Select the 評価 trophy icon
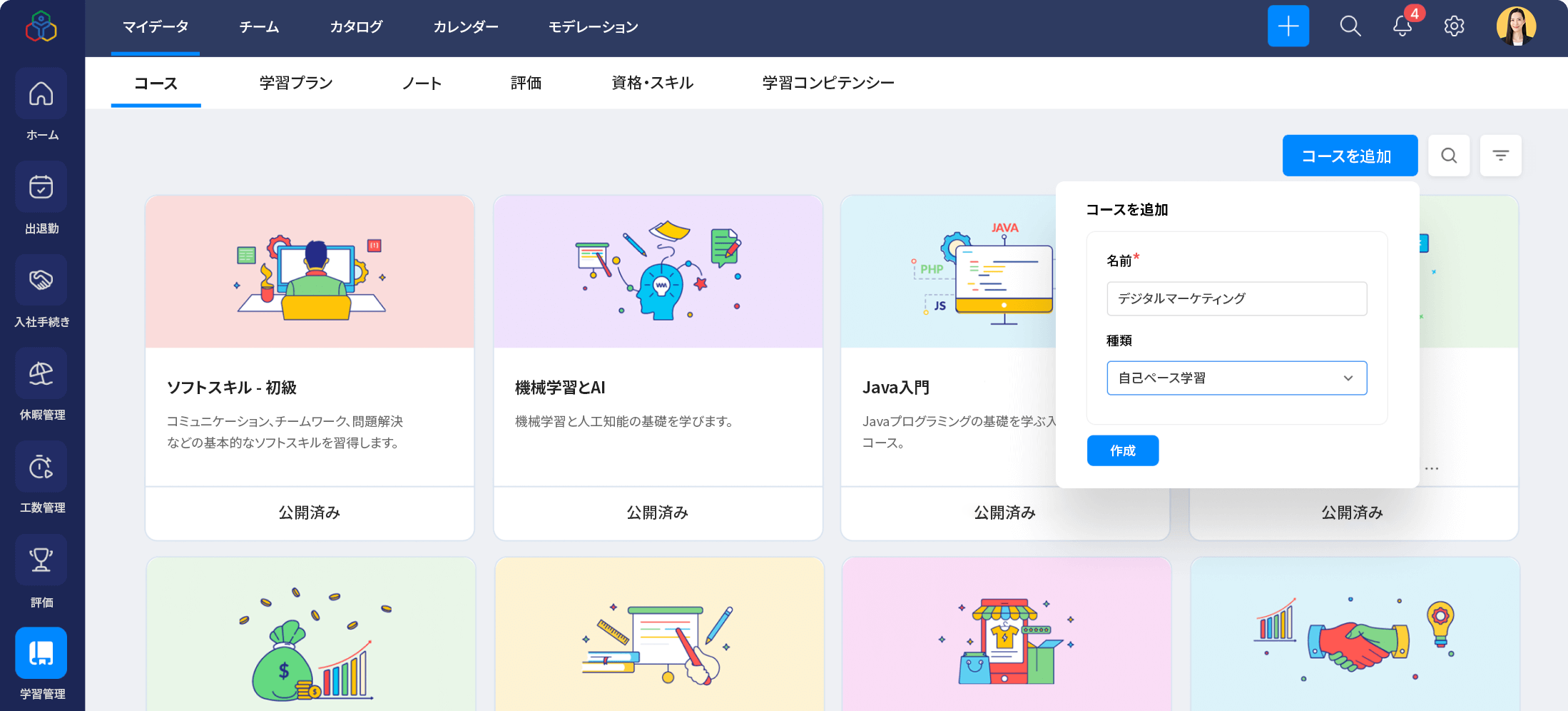The image size is (1568, 711). point(41,560)
